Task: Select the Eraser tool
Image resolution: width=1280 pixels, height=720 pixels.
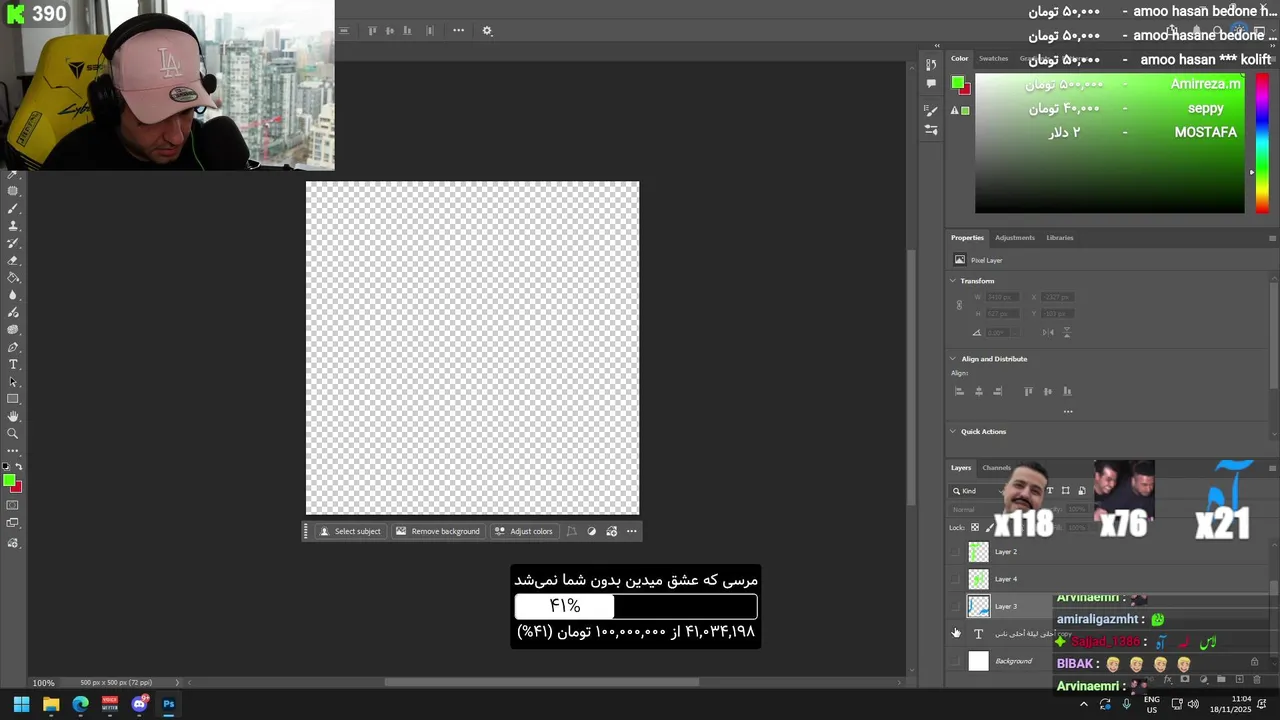Action: (13, 261)
